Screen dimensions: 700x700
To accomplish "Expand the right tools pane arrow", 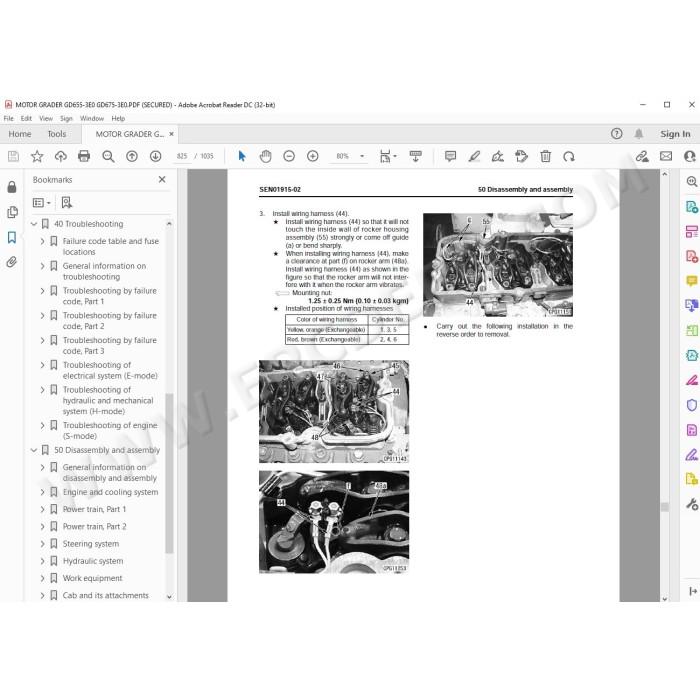I will [693, 591].
